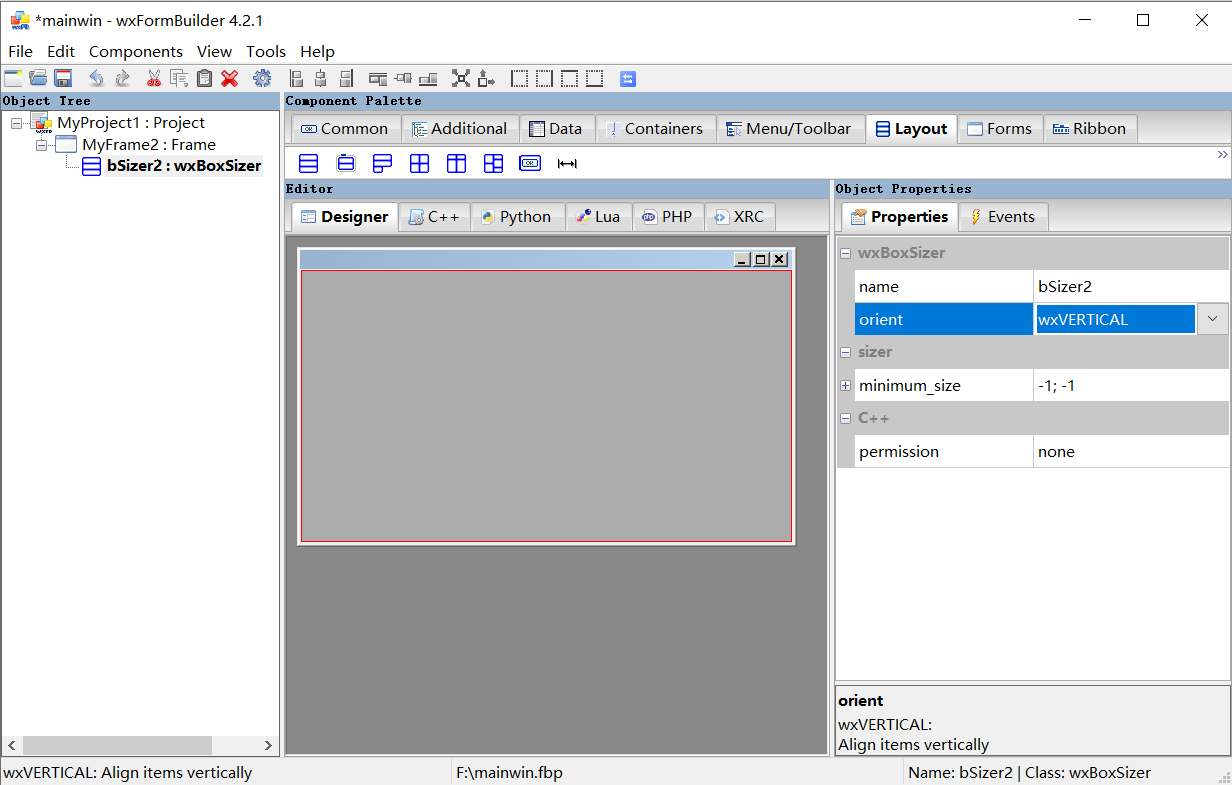The width and height of the screenshot is (1232, 785).
Task: Collapse the sizer property group
Action: point(845,352)
